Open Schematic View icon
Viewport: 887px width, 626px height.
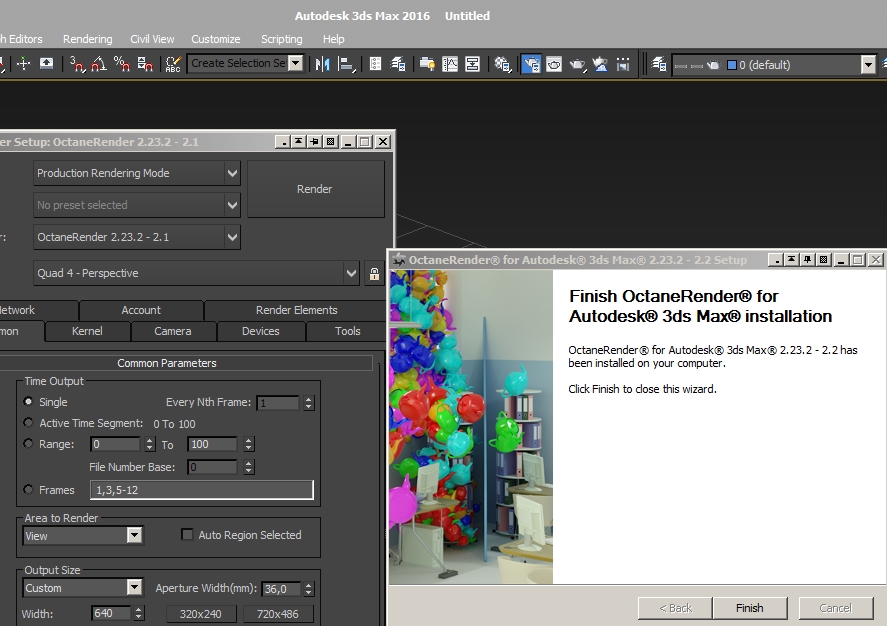[472, 64]
